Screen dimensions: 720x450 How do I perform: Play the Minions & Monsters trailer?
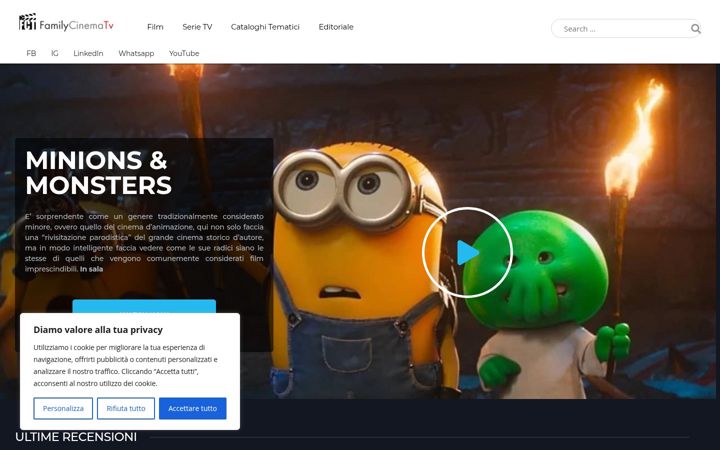point(467,252)
